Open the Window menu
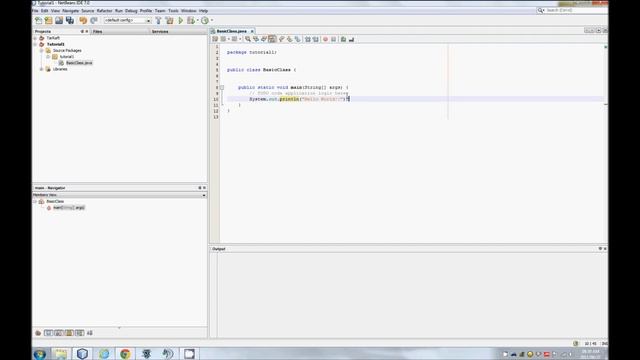The width and height of the screenshot is (640, 360). 188,11
